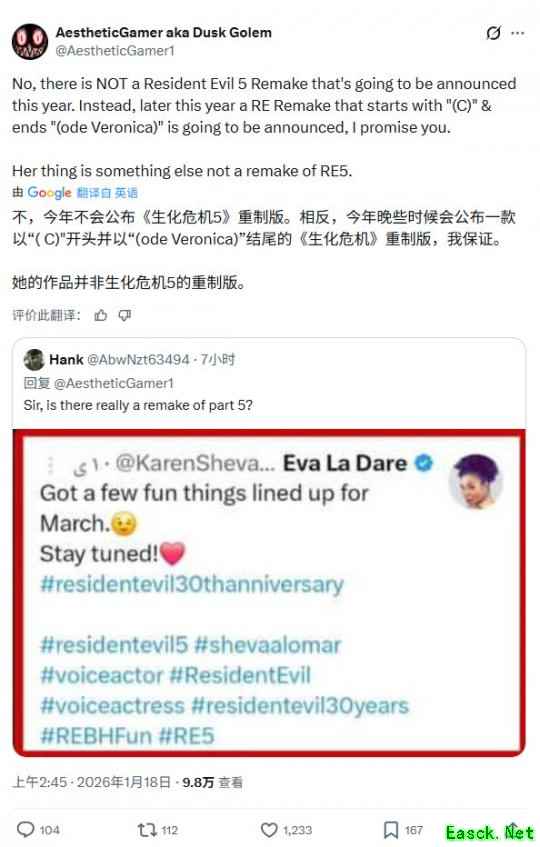Open Hank @AbwNzt63494 profile name

click(x=119, y=359)
